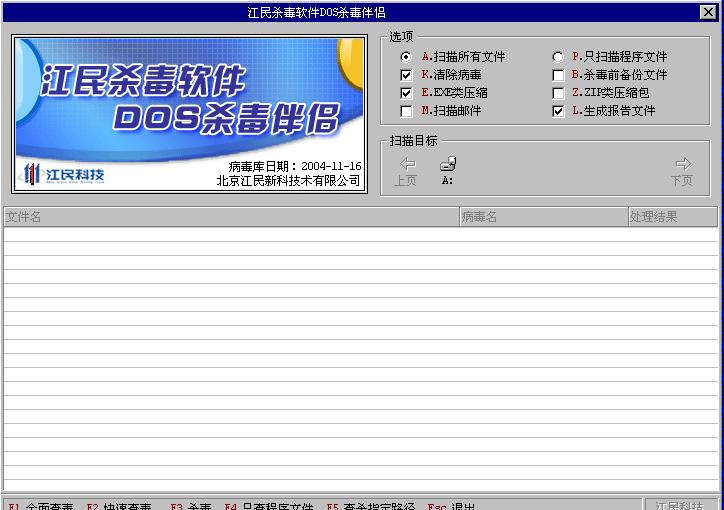Click the 江民科技 status panel at bottom right

click(681, 505)
